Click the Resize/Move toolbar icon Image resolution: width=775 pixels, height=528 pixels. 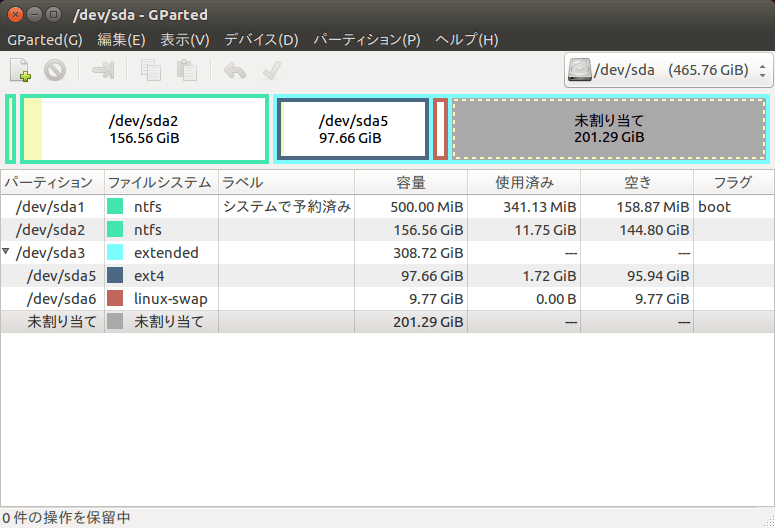tap(103, 70)
